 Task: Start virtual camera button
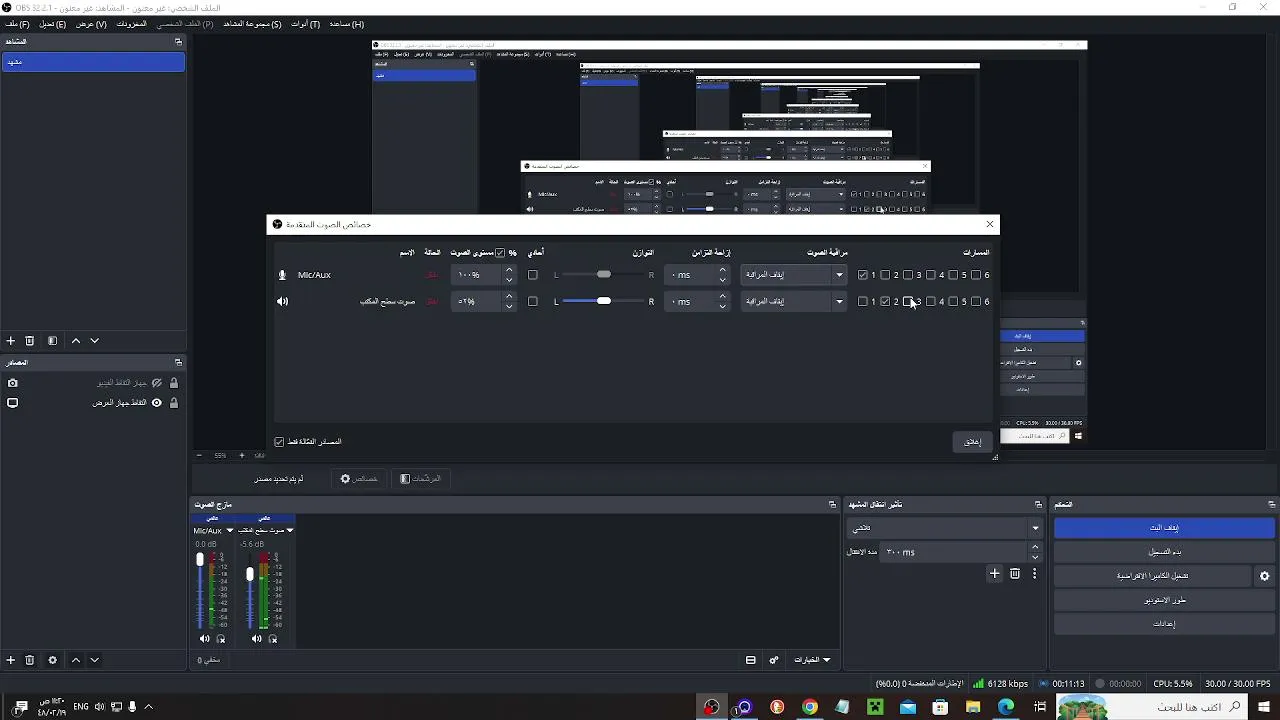(1152, 576)
